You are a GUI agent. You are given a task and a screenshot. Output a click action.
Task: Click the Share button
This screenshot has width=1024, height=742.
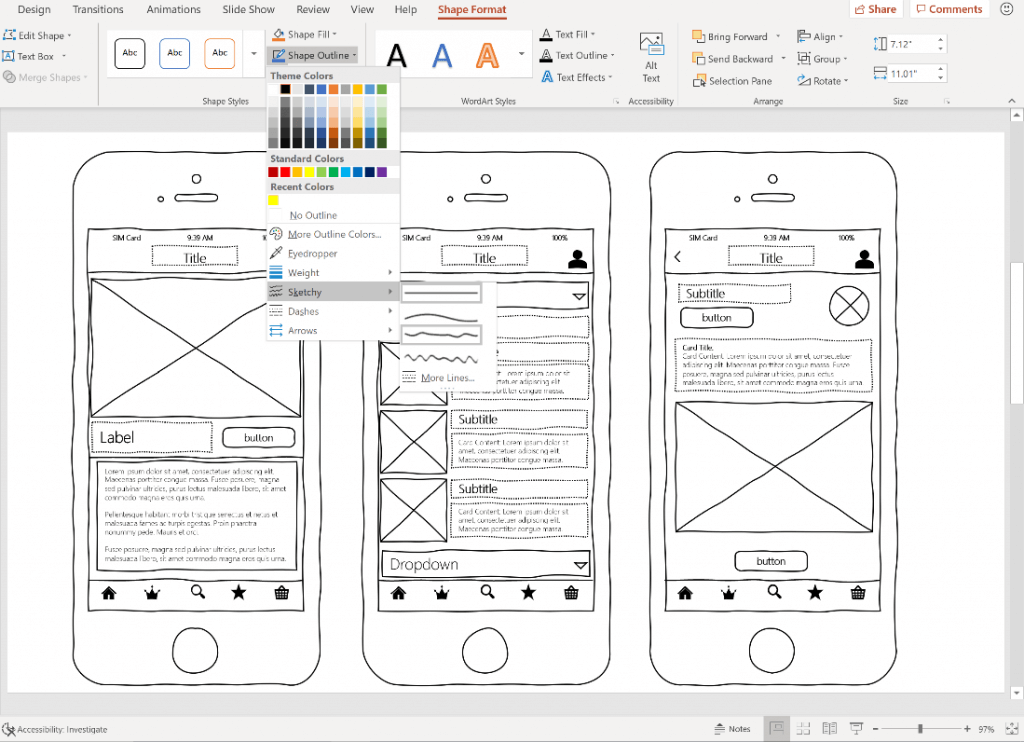point(876,9)
